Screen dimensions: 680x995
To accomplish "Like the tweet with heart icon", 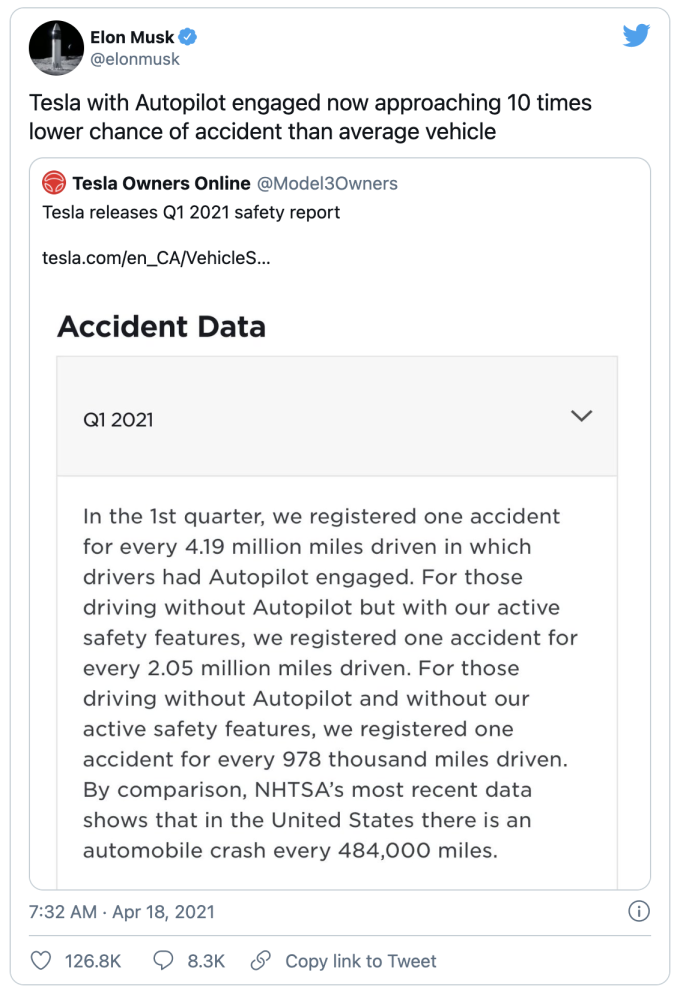I will click(x=41, y=961).
